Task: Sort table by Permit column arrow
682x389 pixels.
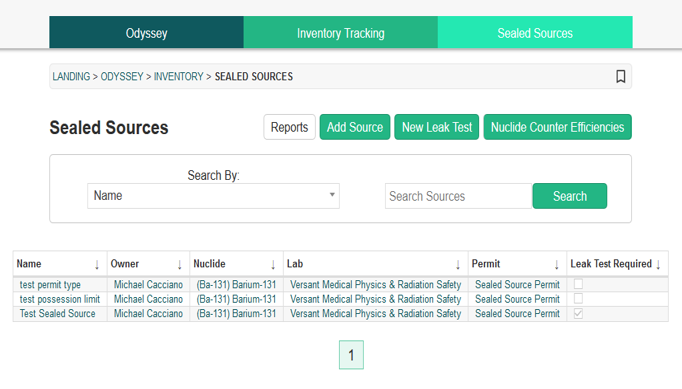Action: (557, 265)
